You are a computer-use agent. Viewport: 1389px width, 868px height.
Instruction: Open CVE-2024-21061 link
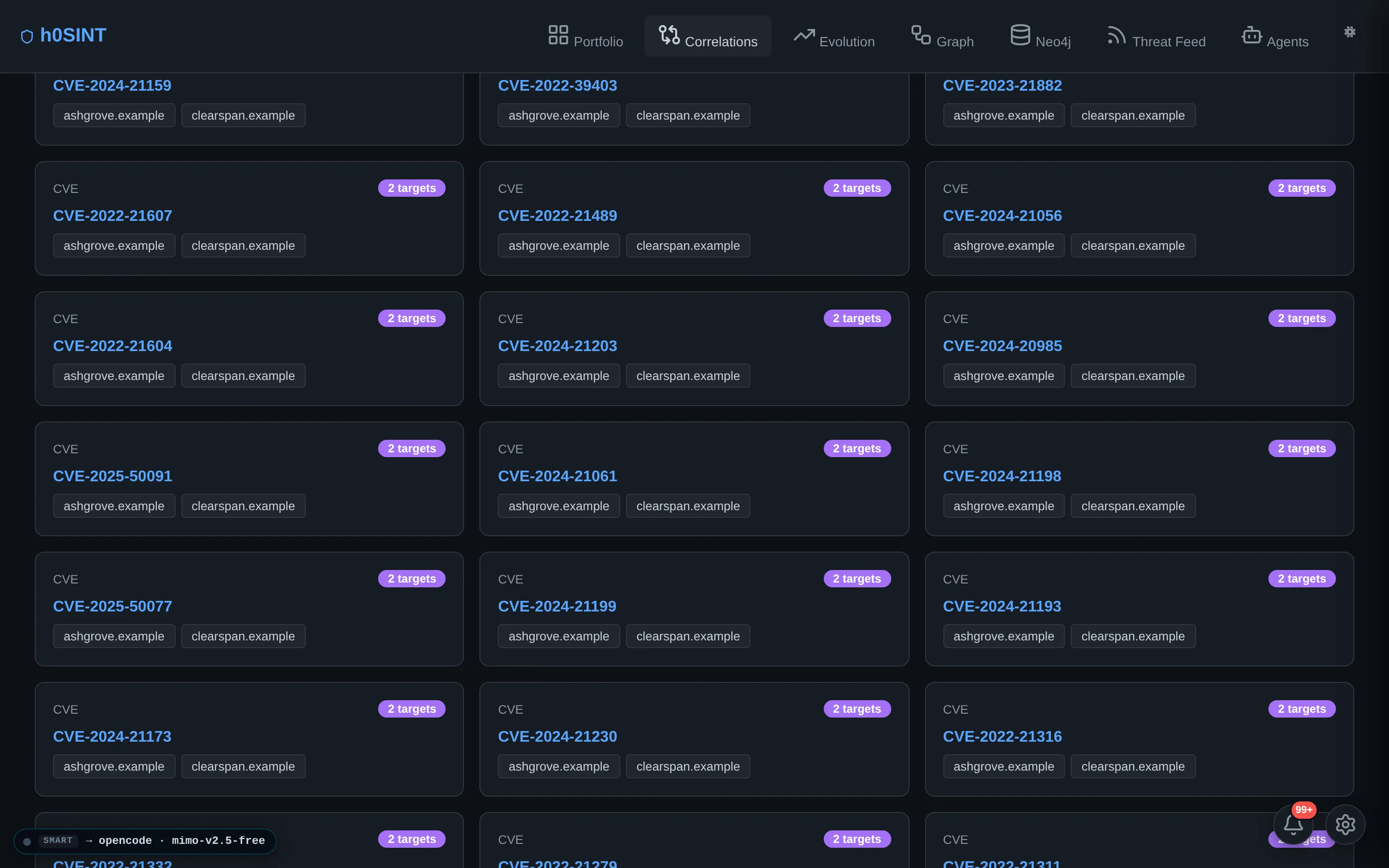[558, 476]
